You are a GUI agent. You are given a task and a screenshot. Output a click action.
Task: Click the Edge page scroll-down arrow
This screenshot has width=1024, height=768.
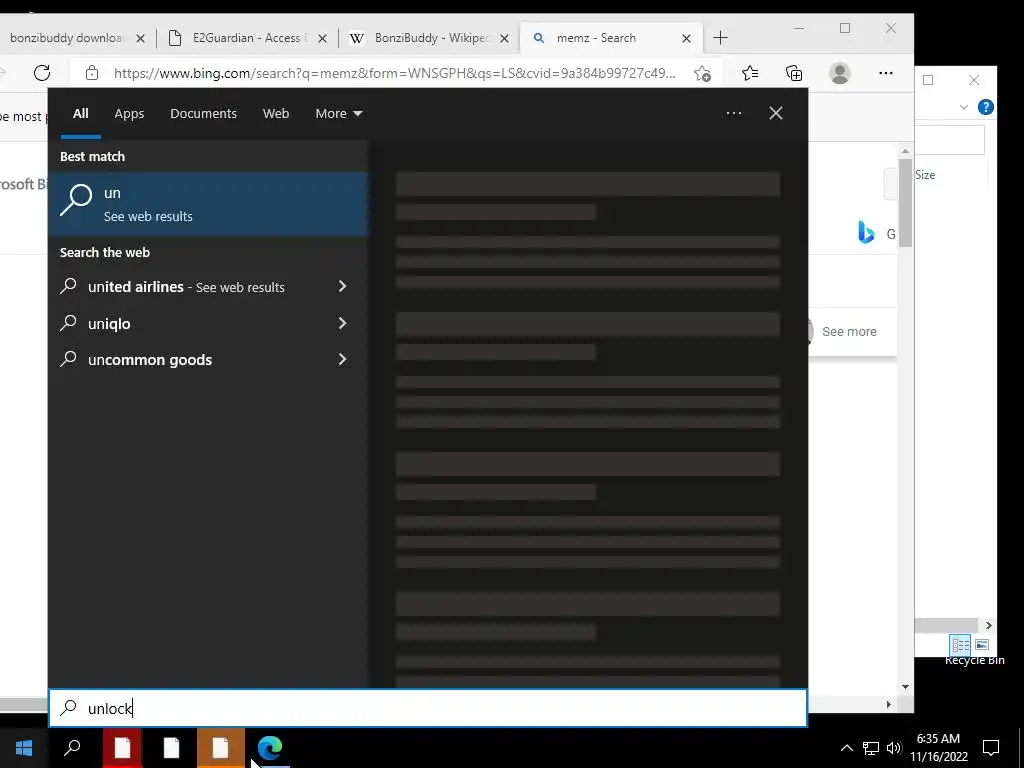point(905,686)
